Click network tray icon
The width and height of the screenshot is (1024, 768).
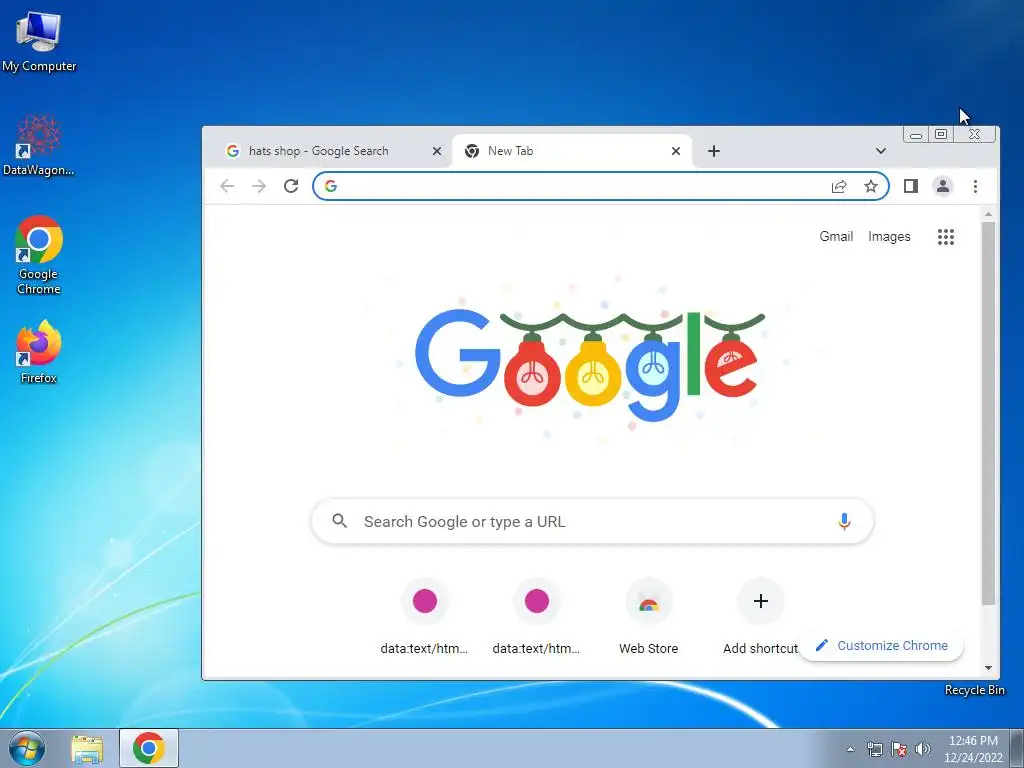tap(874, 749)
